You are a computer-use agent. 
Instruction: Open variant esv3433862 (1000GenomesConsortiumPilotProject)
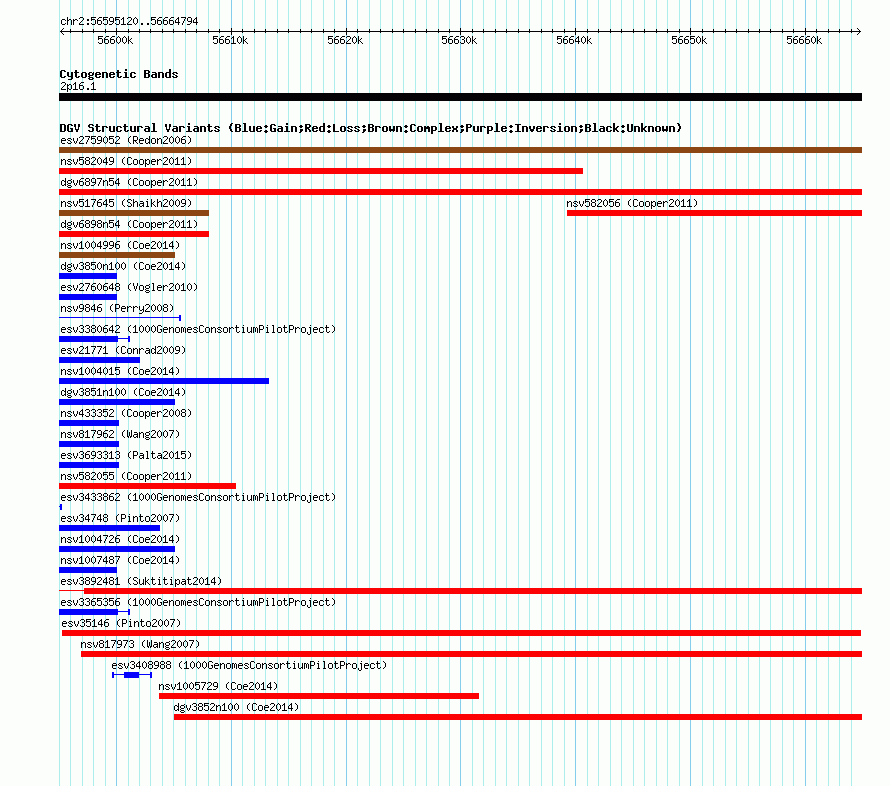click(198, 497)
